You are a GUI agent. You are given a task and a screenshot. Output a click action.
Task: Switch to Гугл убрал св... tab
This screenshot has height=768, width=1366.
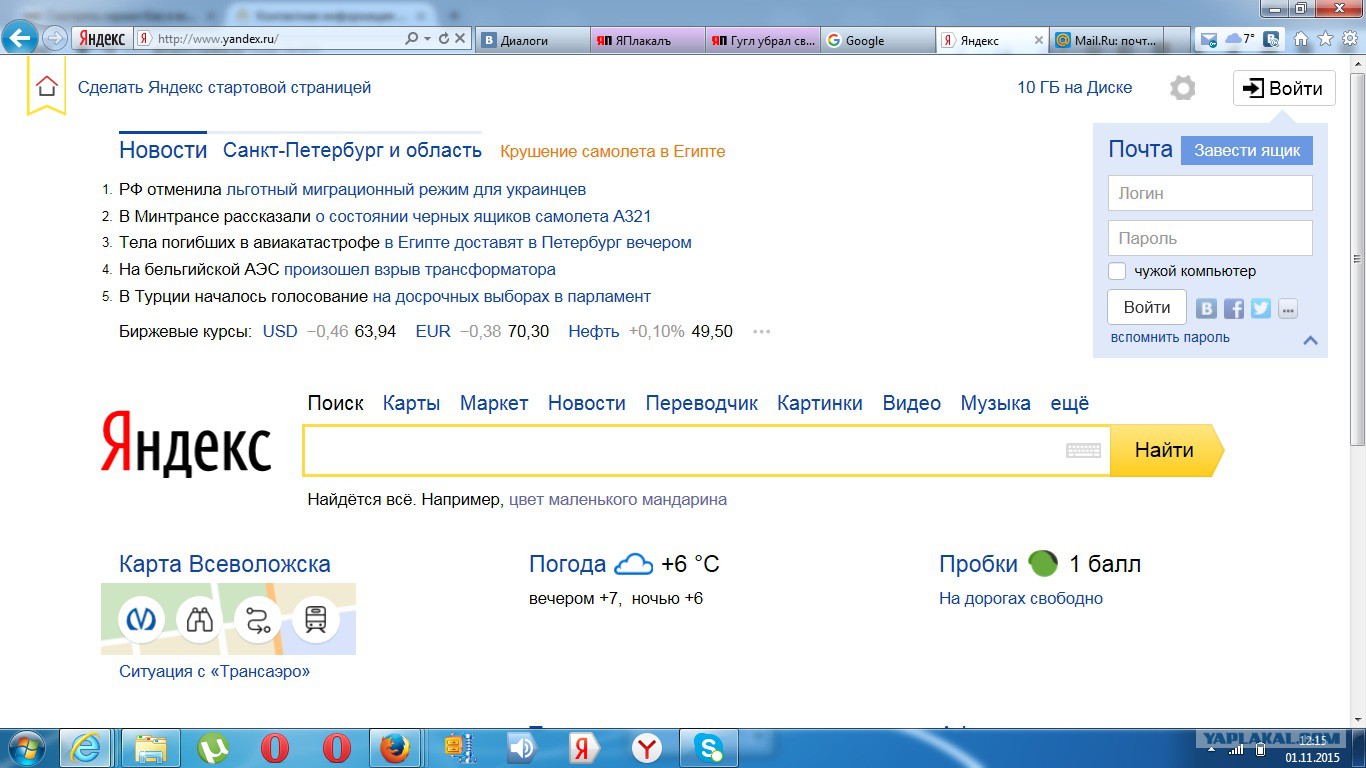(761, 40)
